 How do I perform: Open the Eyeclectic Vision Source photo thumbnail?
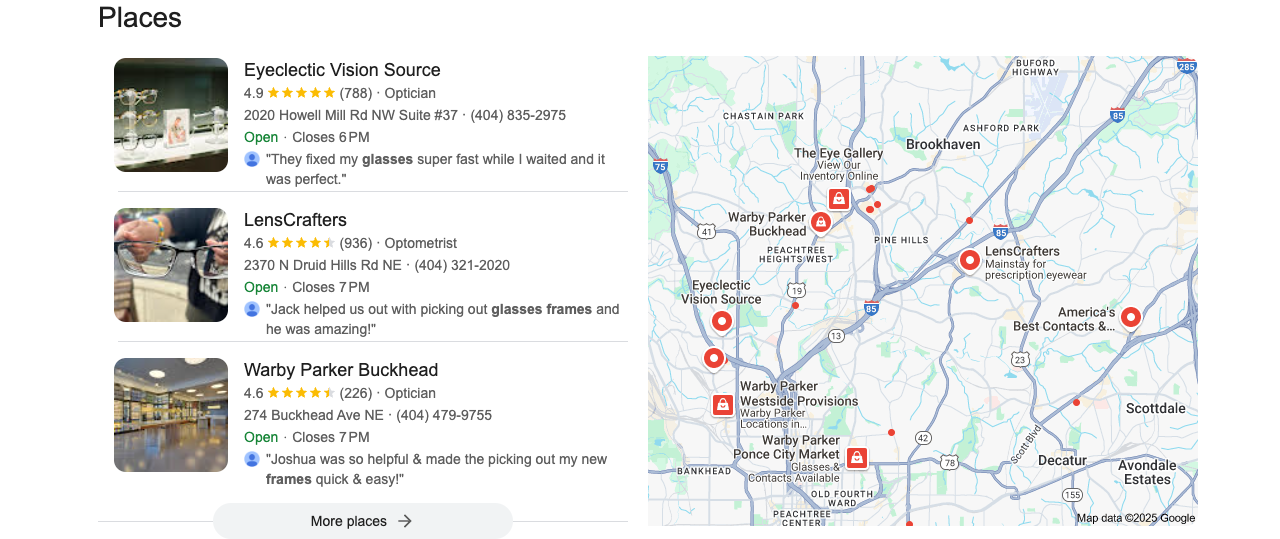coord(171,115)
